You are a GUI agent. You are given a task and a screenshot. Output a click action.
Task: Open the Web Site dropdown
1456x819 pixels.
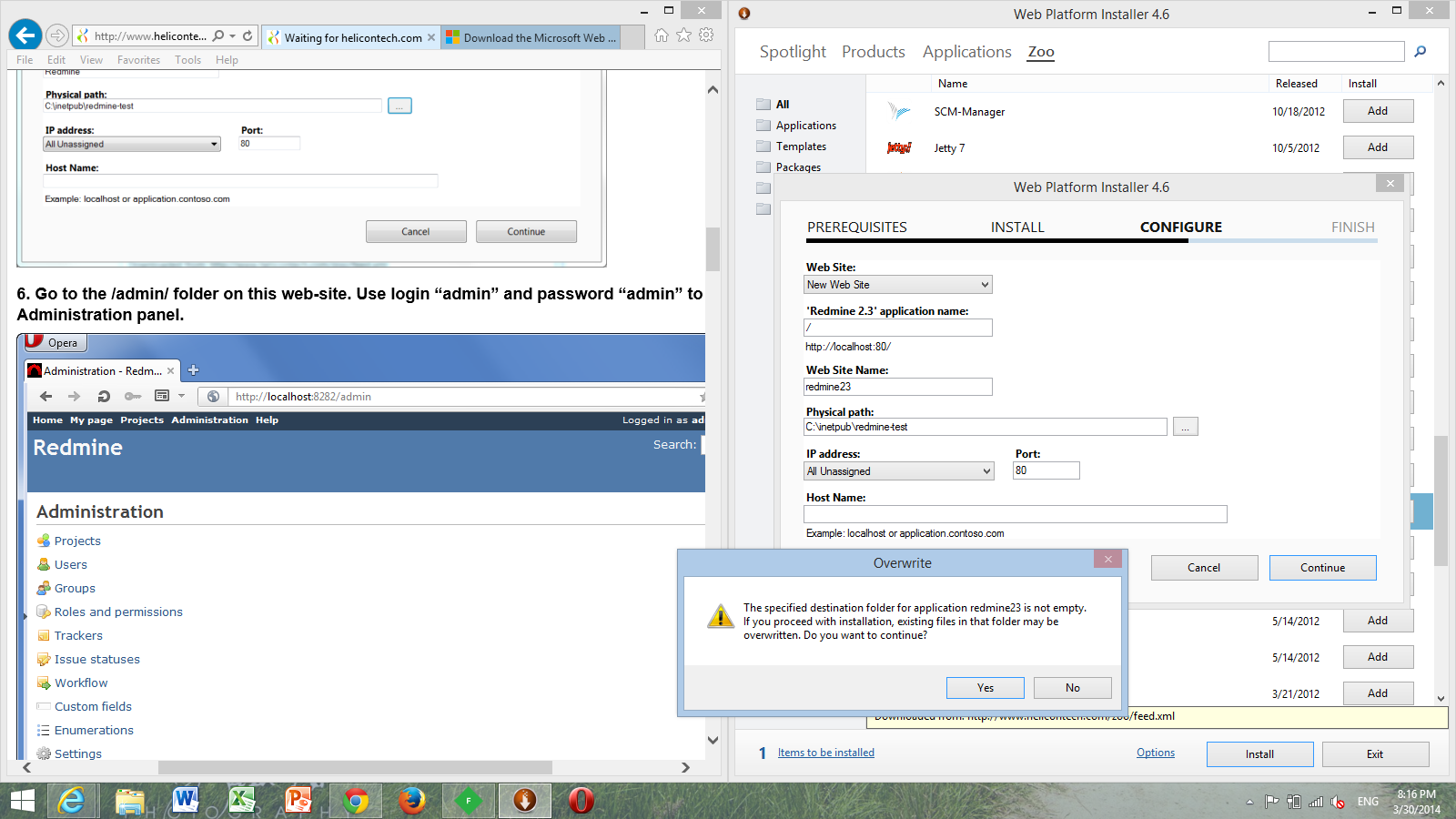(898, 285)
